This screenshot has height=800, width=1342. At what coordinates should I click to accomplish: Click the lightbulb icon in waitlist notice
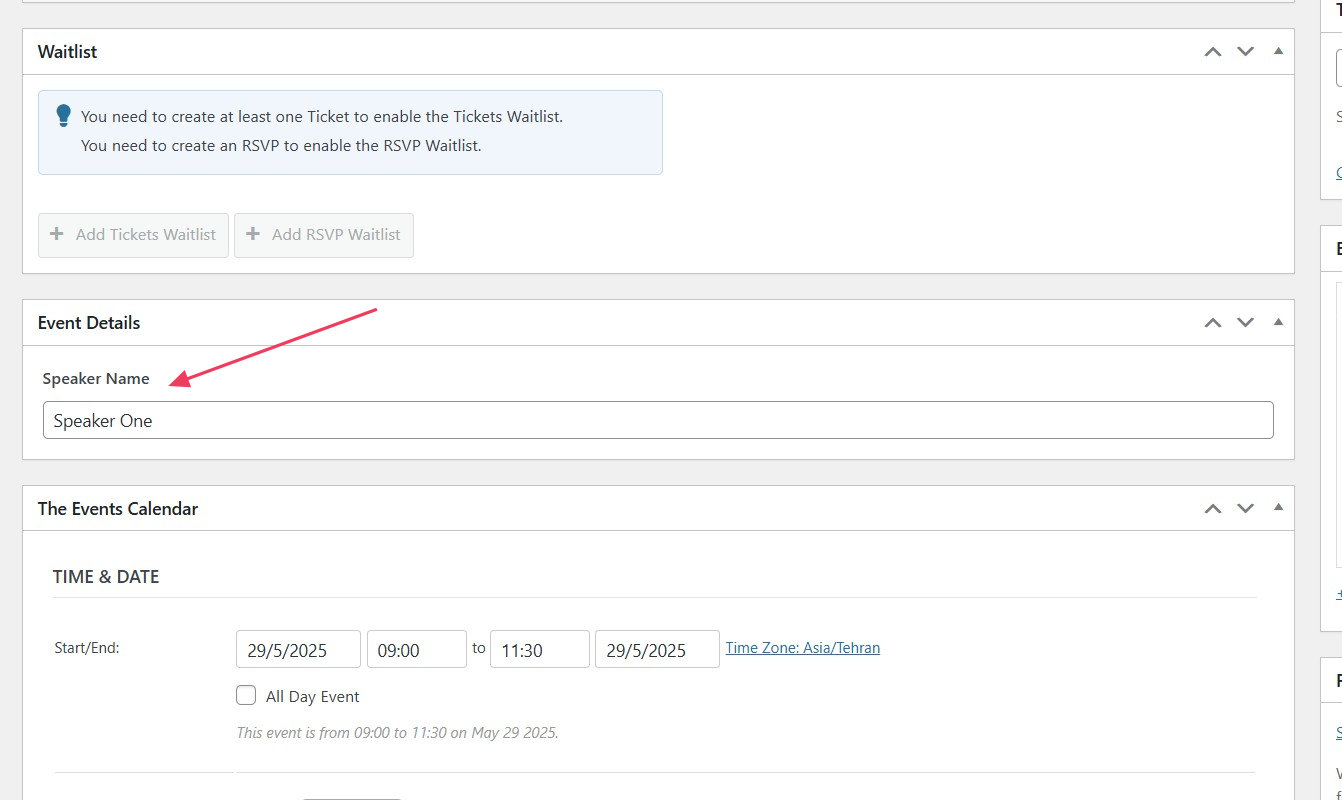(63, 116)
